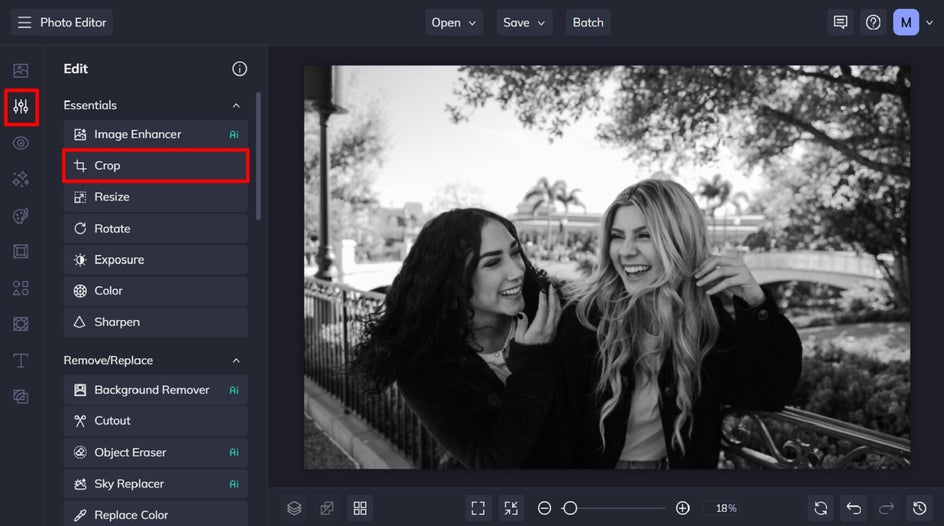Select the Edit sliders sidebar icon
Image resolution: width=944 pixels, height=526 pixels.
coord(21,107)
